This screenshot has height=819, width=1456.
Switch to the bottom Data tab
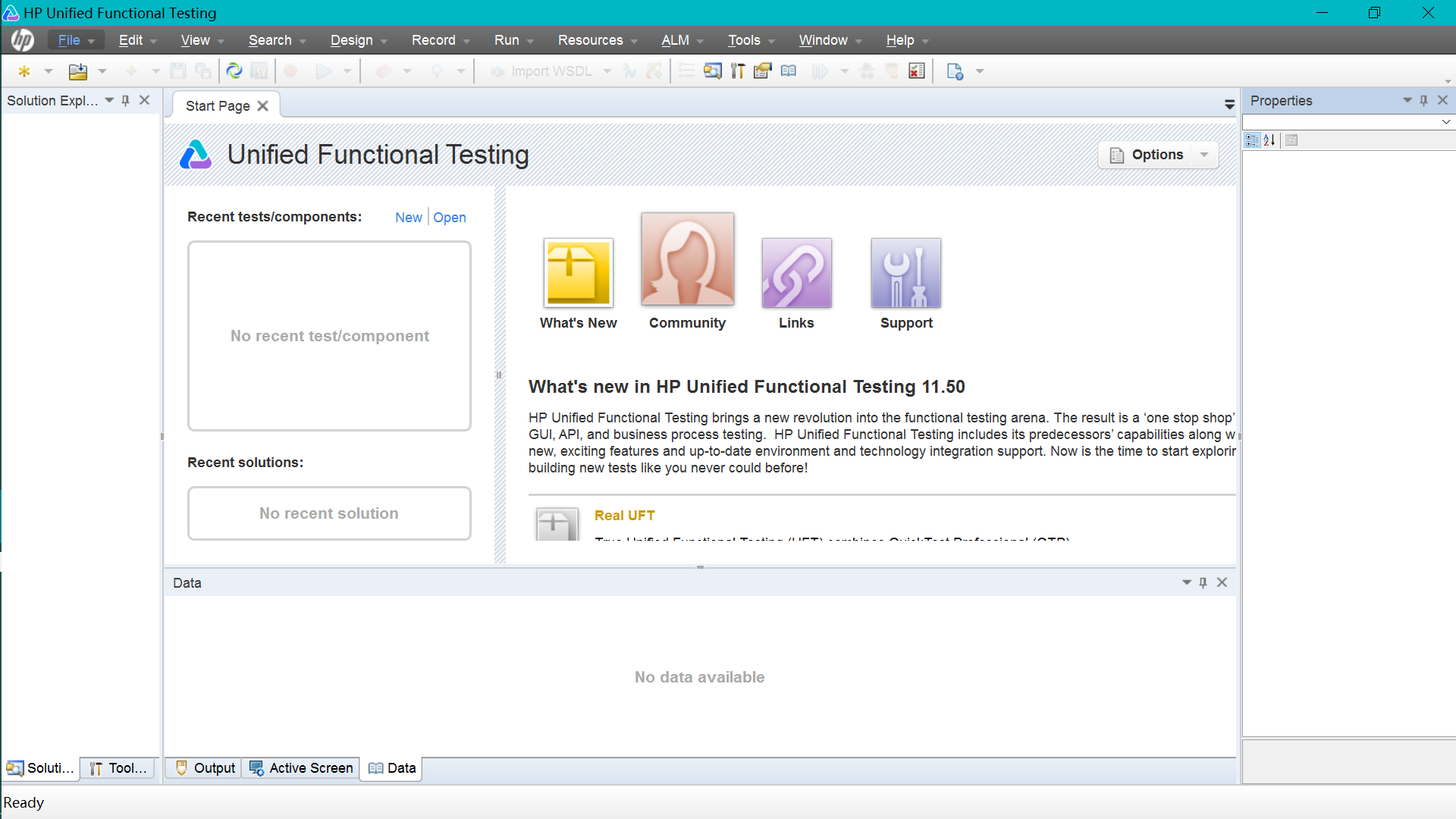tap(392, 768)
